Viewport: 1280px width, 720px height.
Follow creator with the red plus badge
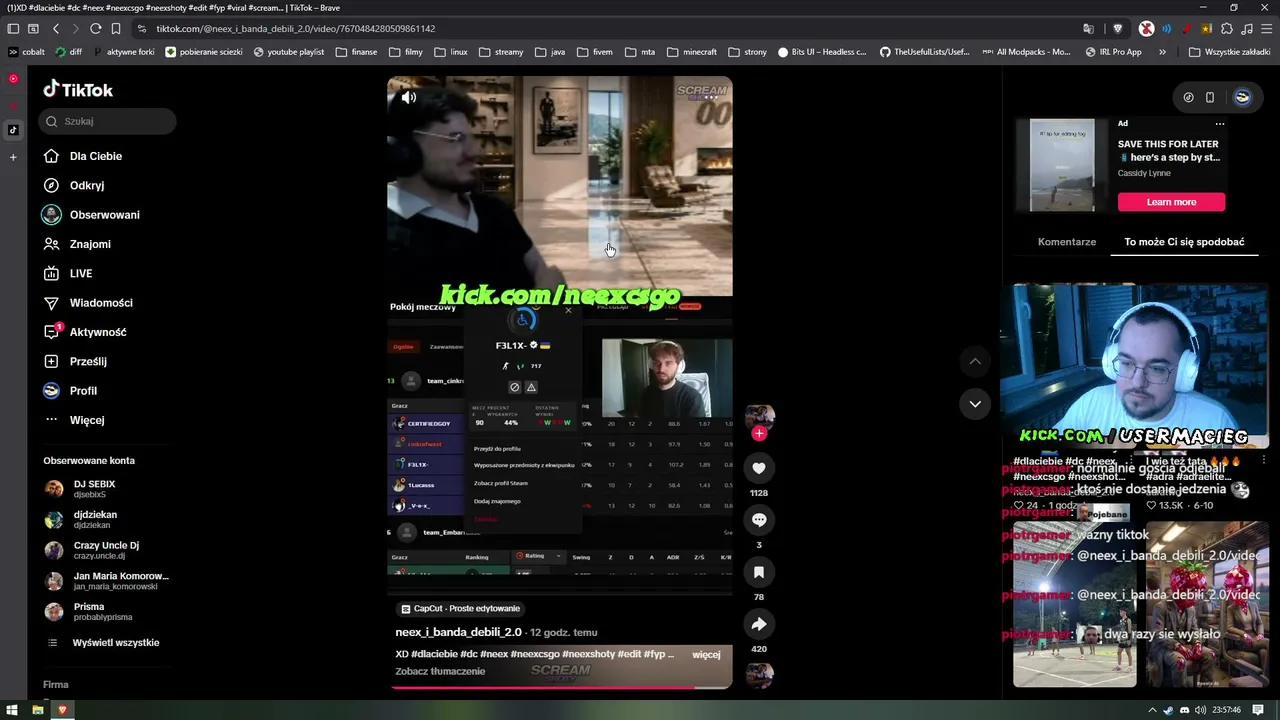(x=759, y=433)
